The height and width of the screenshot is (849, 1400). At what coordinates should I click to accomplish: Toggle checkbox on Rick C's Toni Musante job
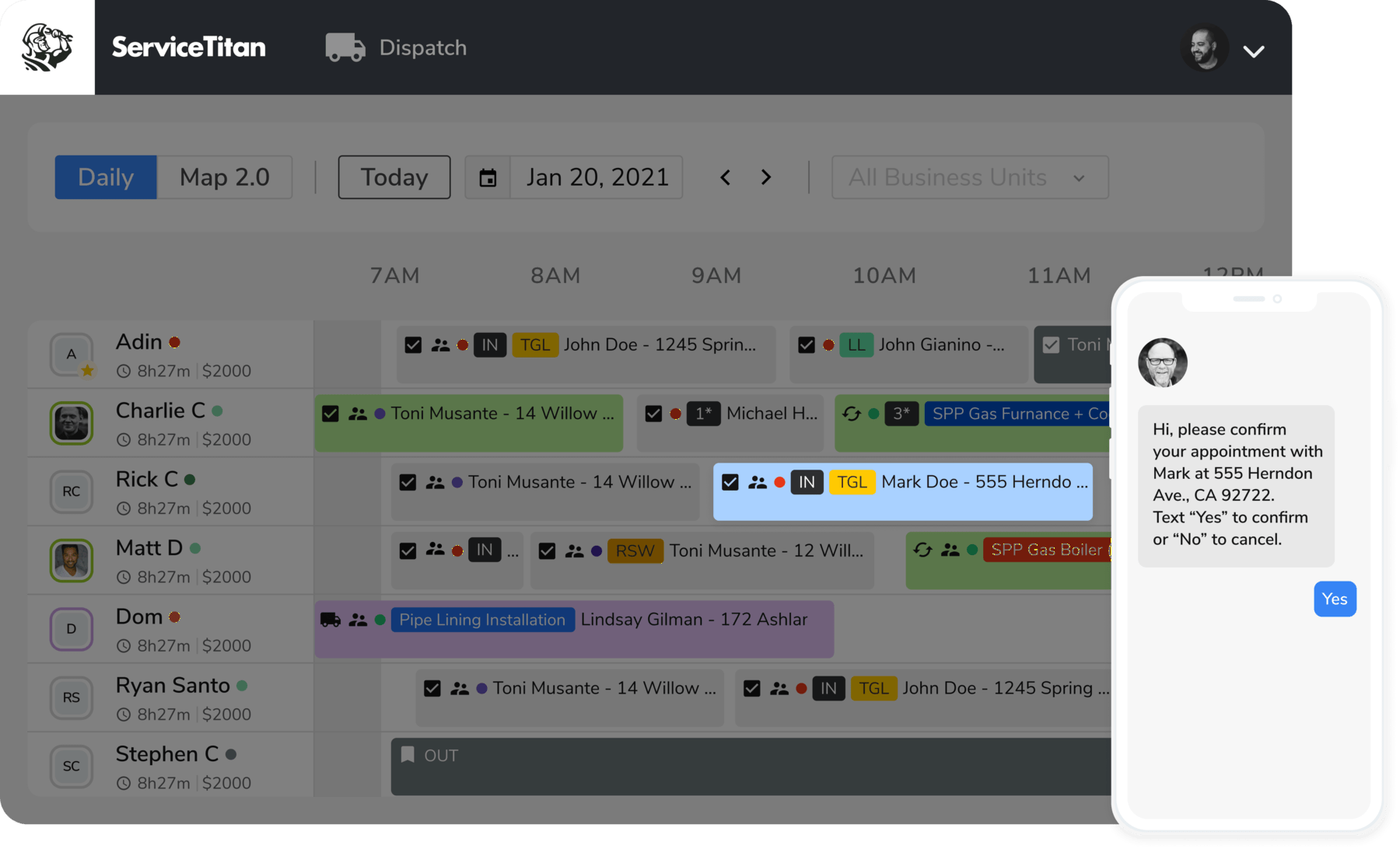[408, 482]
